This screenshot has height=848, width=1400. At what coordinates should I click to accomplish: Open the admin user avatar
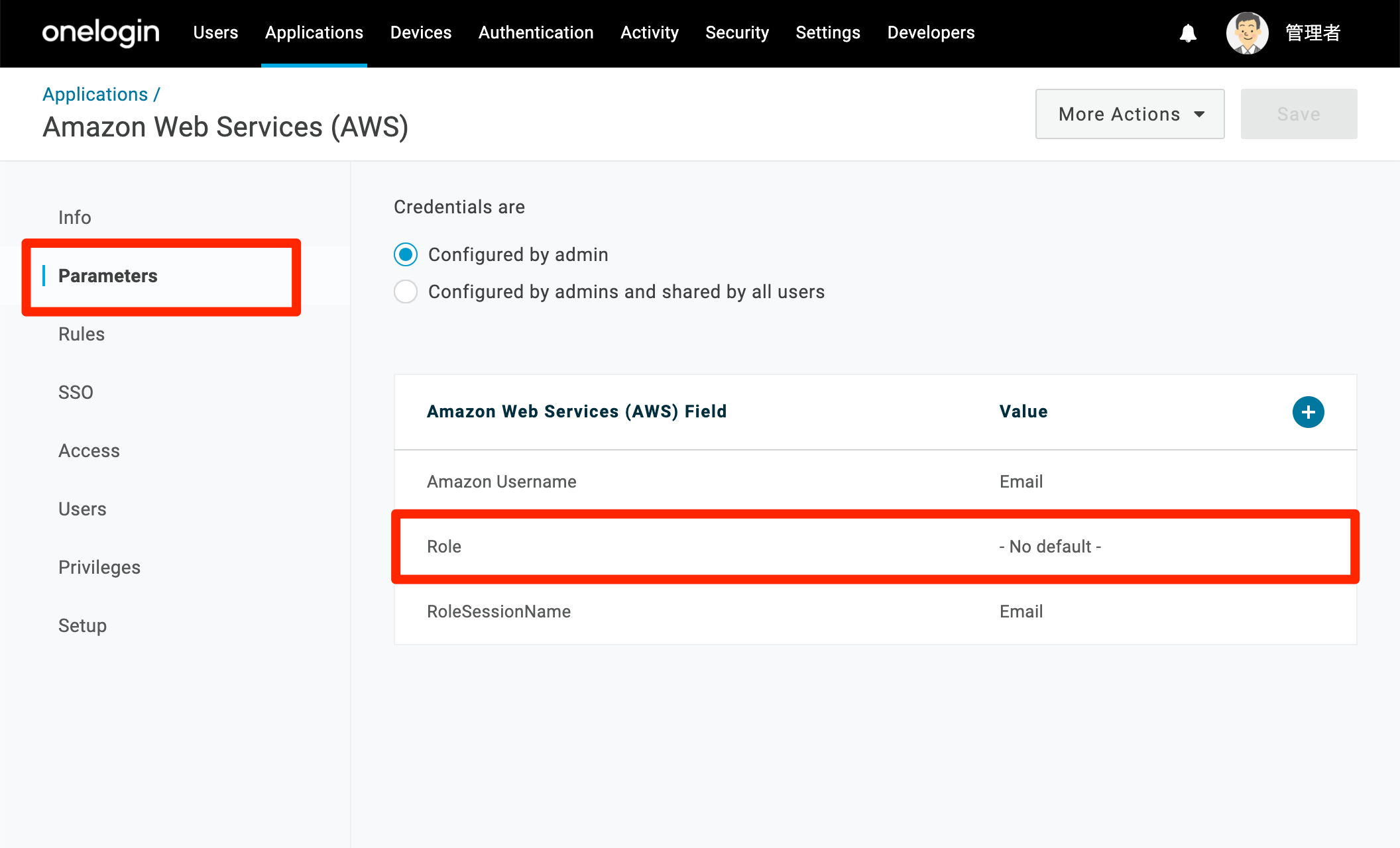1247,32
